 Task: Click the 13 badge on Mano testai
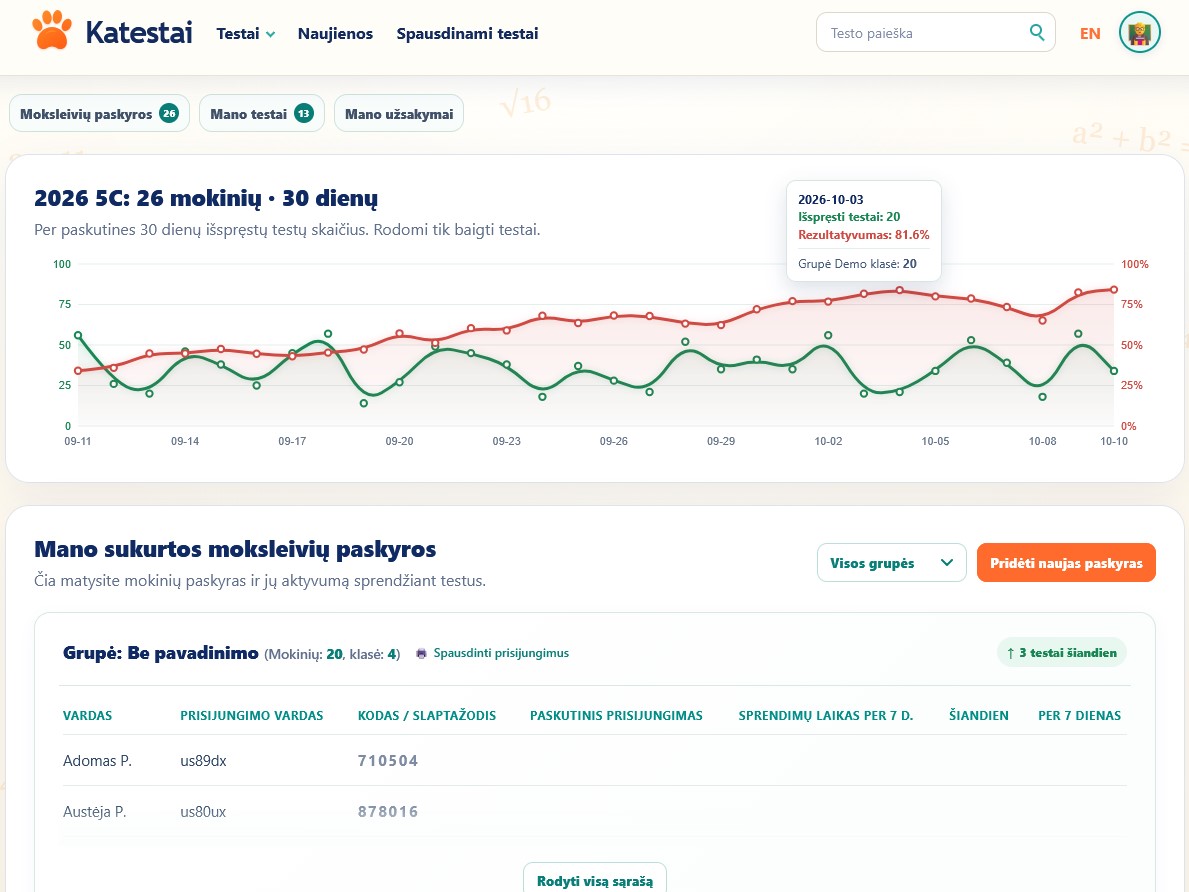pyautogui.click(x=303, y=114)
